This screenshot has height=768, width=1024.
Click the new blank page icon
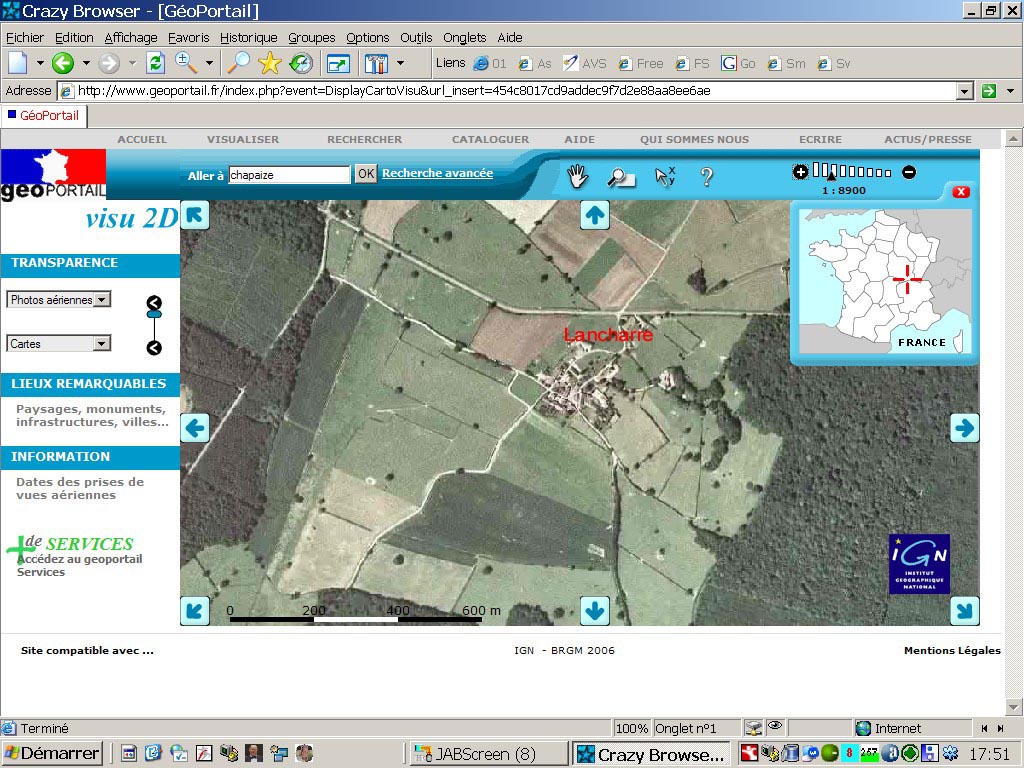[x=18, y=63]
